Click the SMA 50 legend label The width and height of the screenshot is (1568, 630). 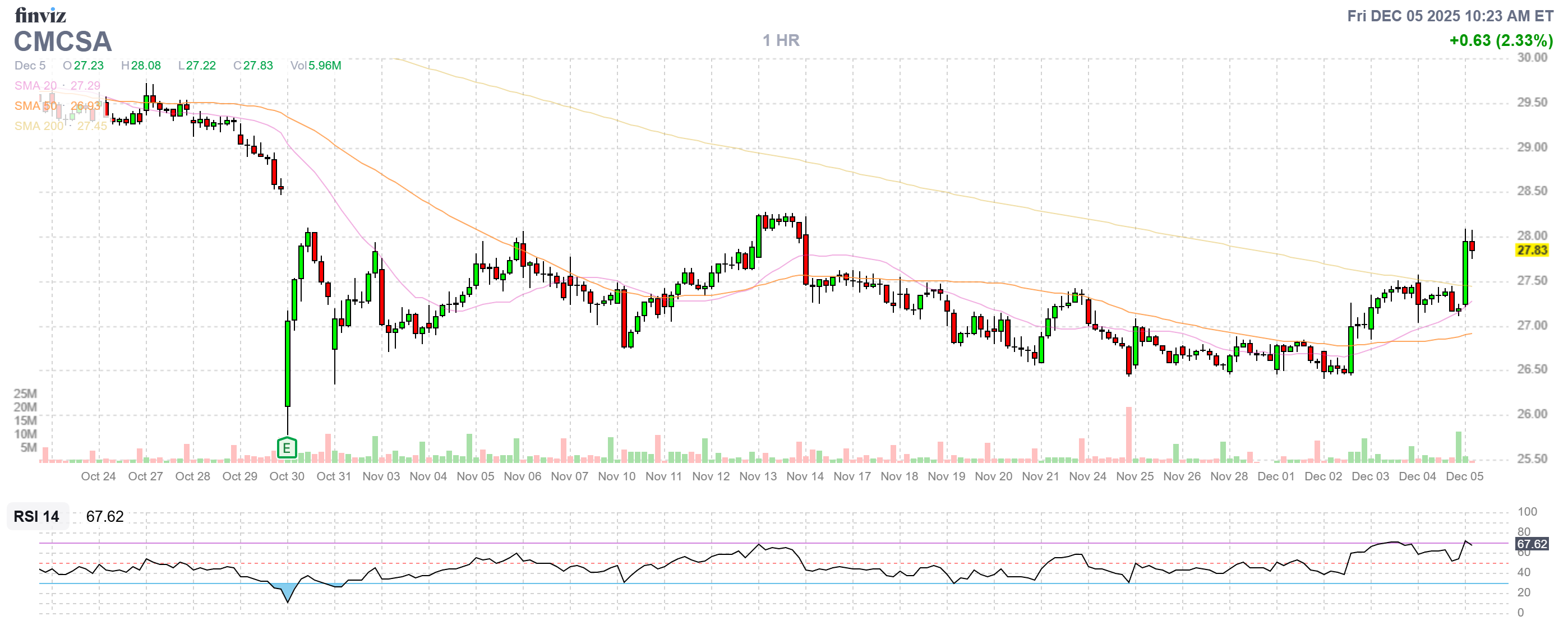click(35, 106)
